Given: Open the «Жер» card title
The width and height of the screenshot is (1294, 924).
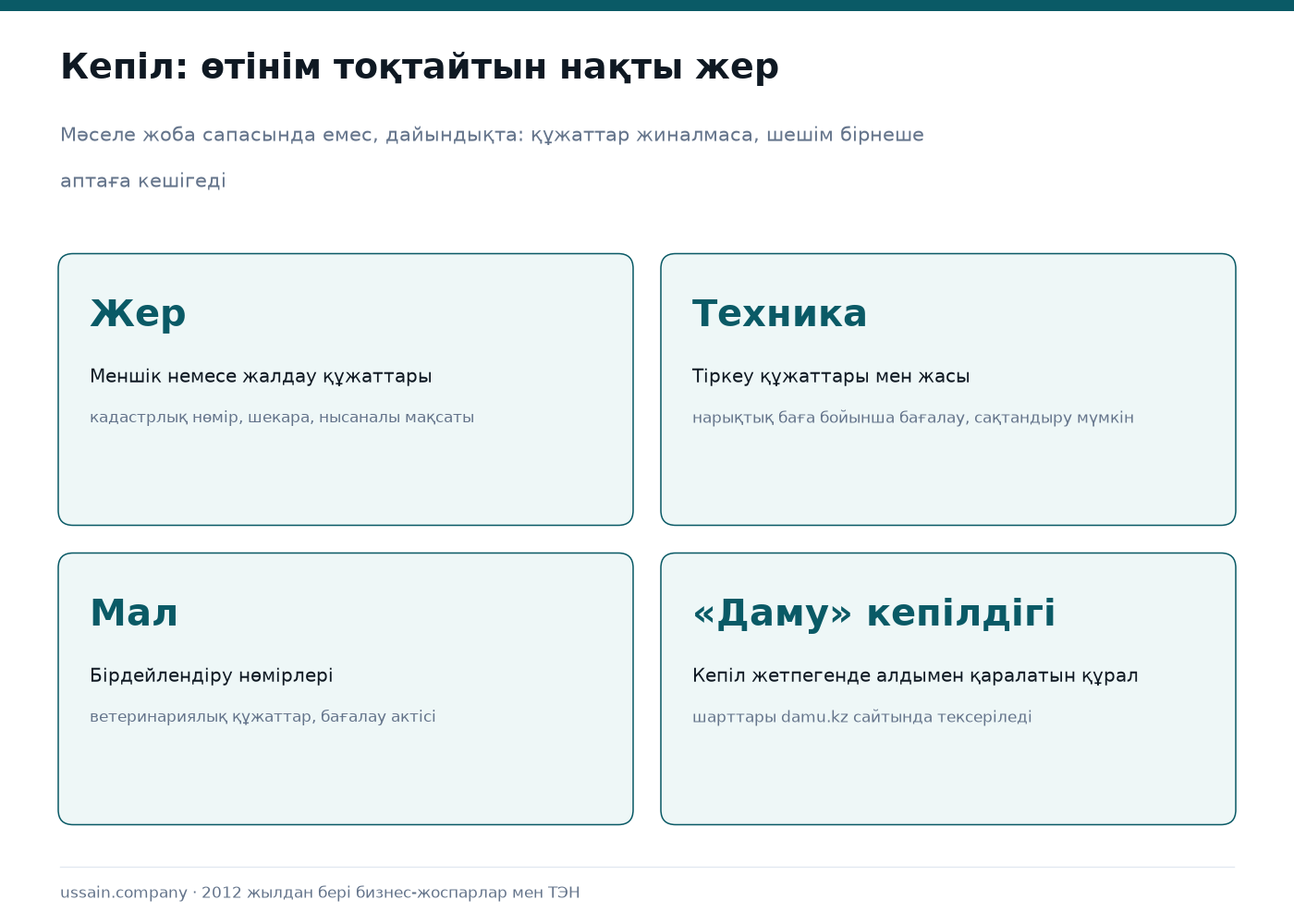Looking at the screenshot, I should pos(138,313).
